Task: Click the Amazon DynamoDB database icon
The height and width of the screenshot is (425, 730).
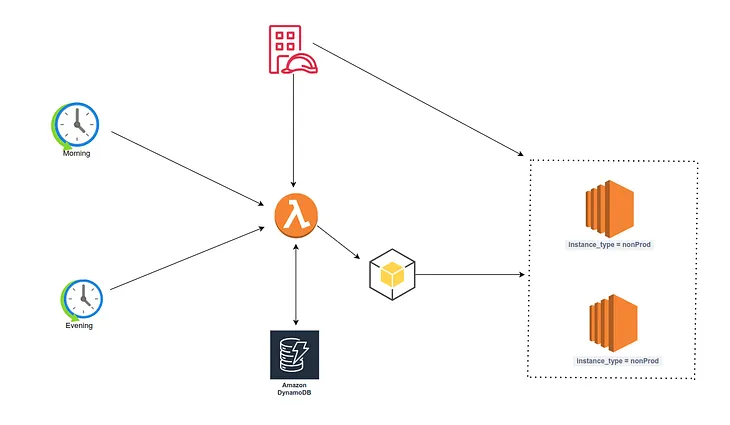Action: (295, 355)
